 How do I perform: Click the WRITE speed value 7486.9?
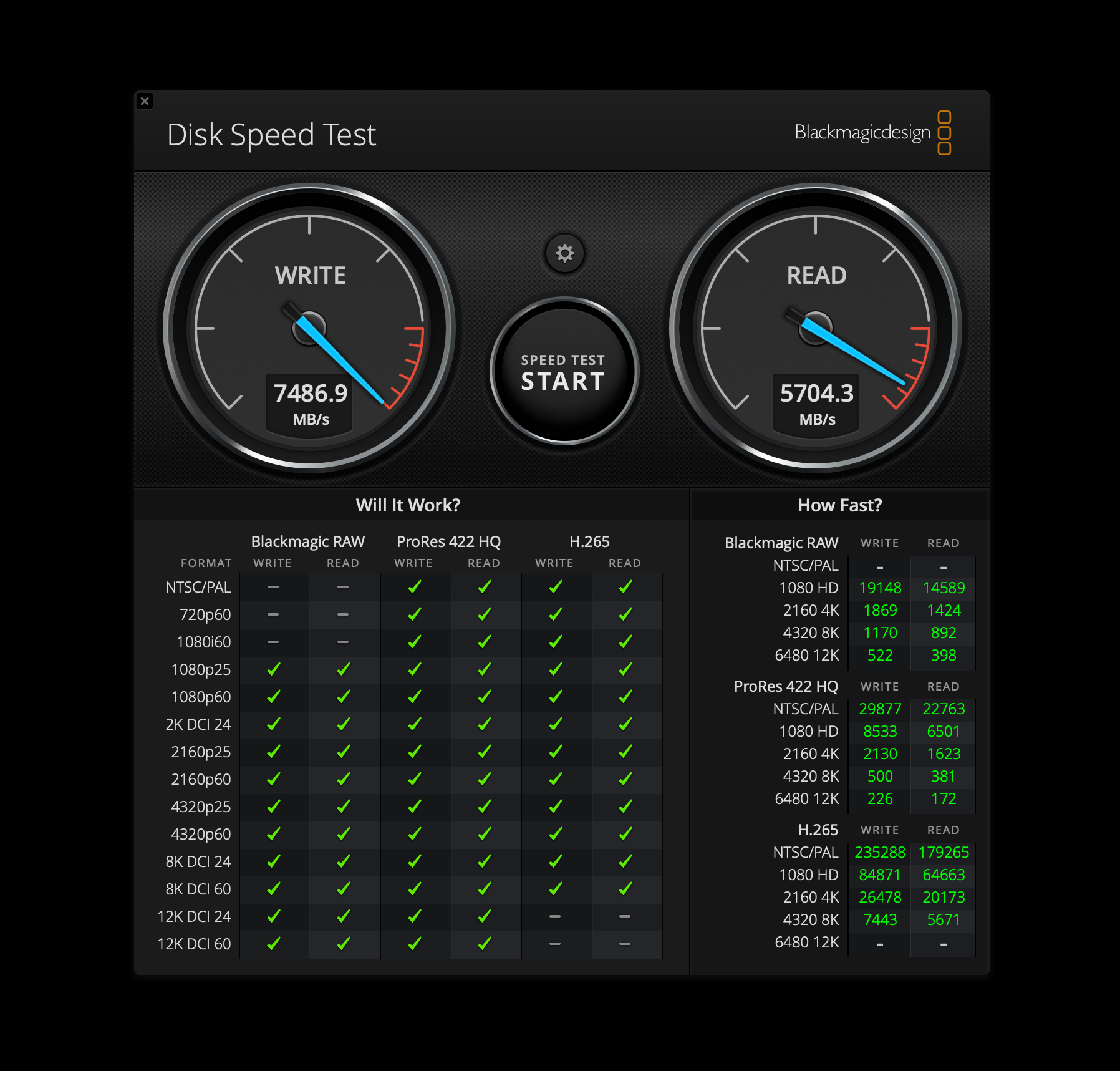coord(311,393)
